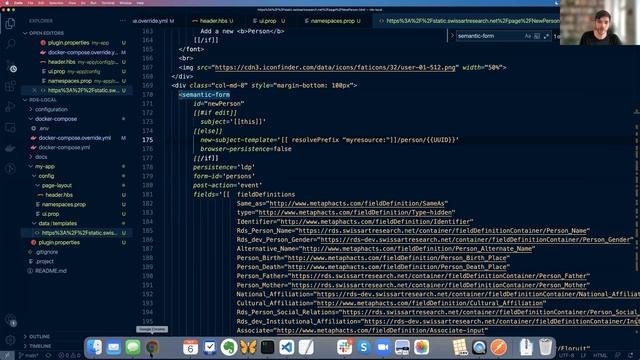Open the Manage gear in activity bar
Image resolution: width=640 pixels, height=360 pixels.
(10, 340)
